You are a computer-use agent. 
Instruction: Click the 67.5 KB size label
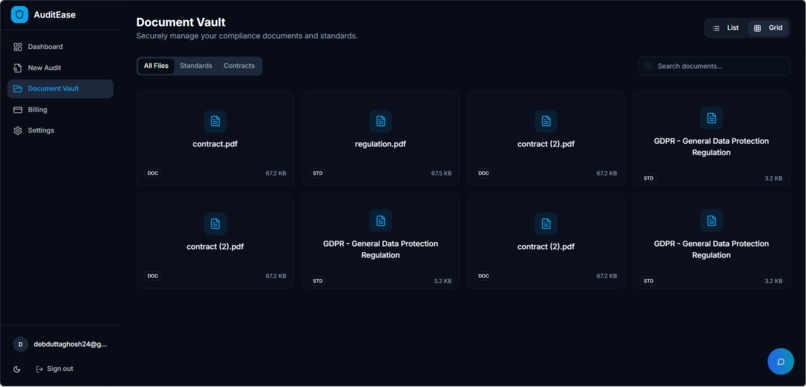(x=442, y=174)
